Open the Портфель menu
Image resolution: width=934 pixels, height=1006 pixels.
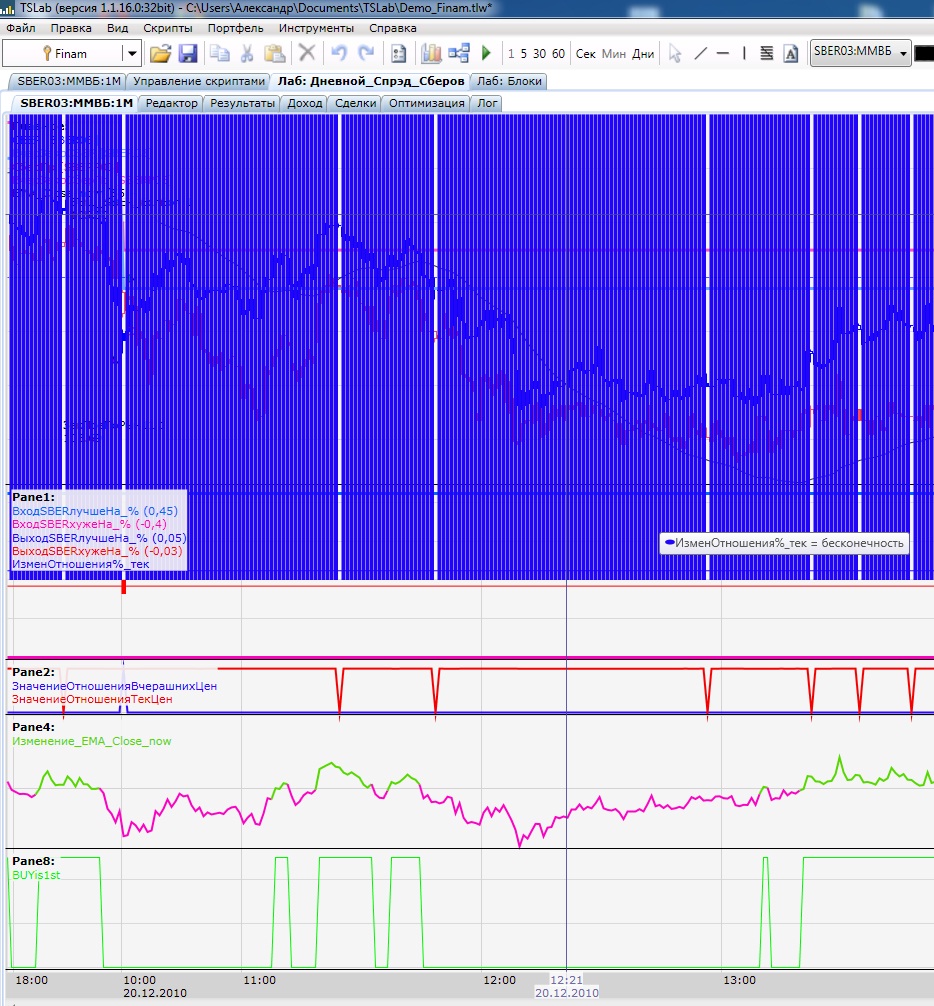tap(236, 28)
